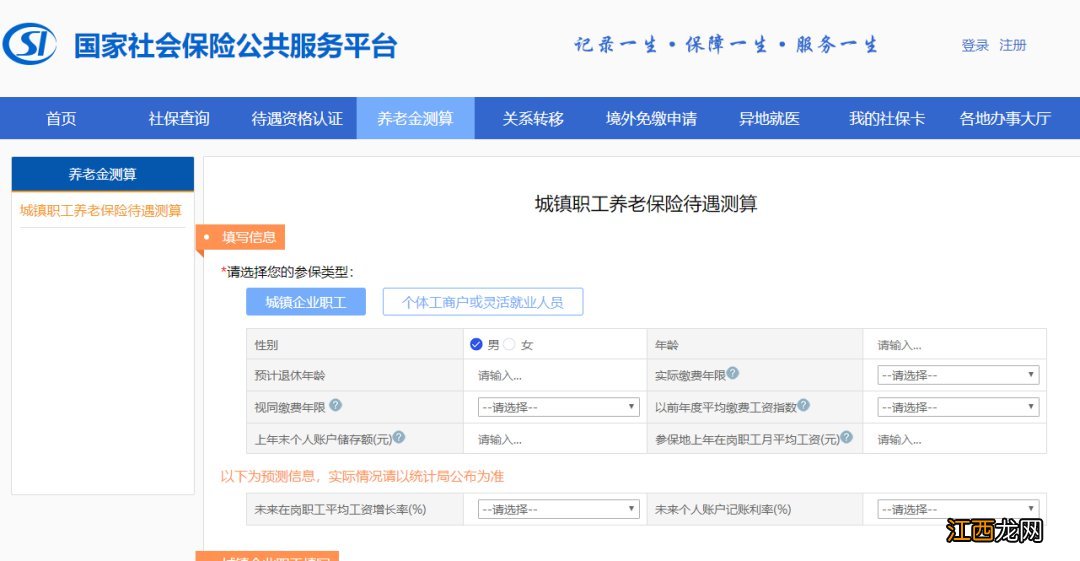Open the 各地办事大厅 nav tab
The height and width of the screenshot is (561, 1080).
point(1005,119)
